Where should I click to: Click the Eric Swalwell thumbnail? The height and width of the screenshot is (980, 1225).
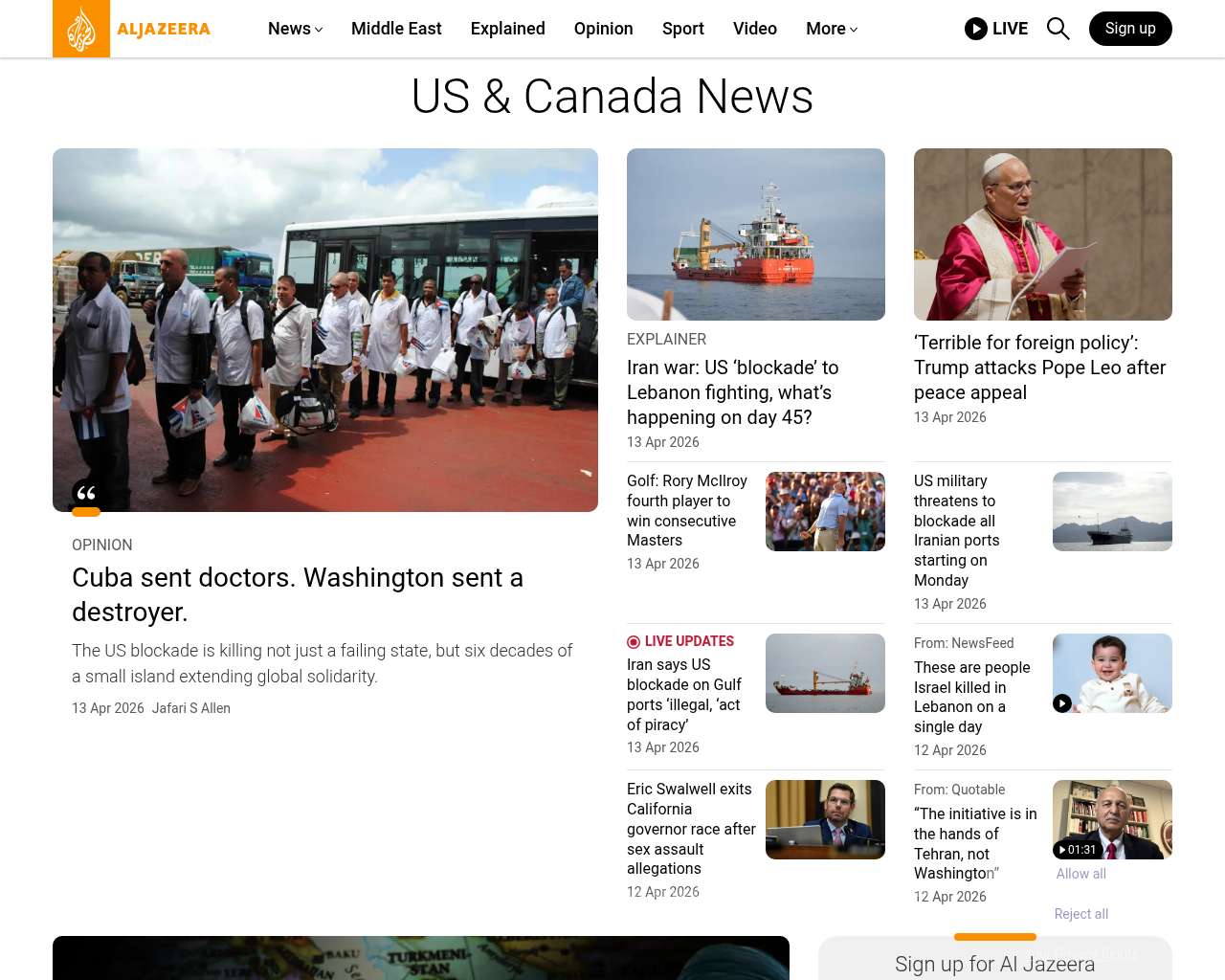(825, 820)
